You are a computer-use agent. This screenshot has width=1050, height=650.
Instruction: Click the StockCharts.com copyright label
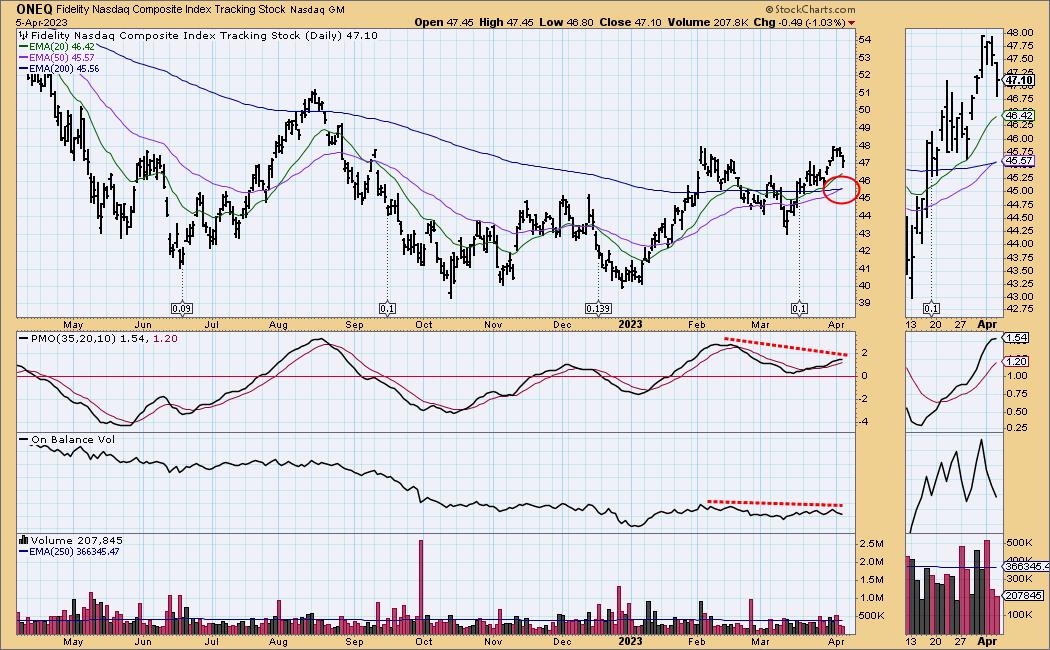(x=810, y=9)
